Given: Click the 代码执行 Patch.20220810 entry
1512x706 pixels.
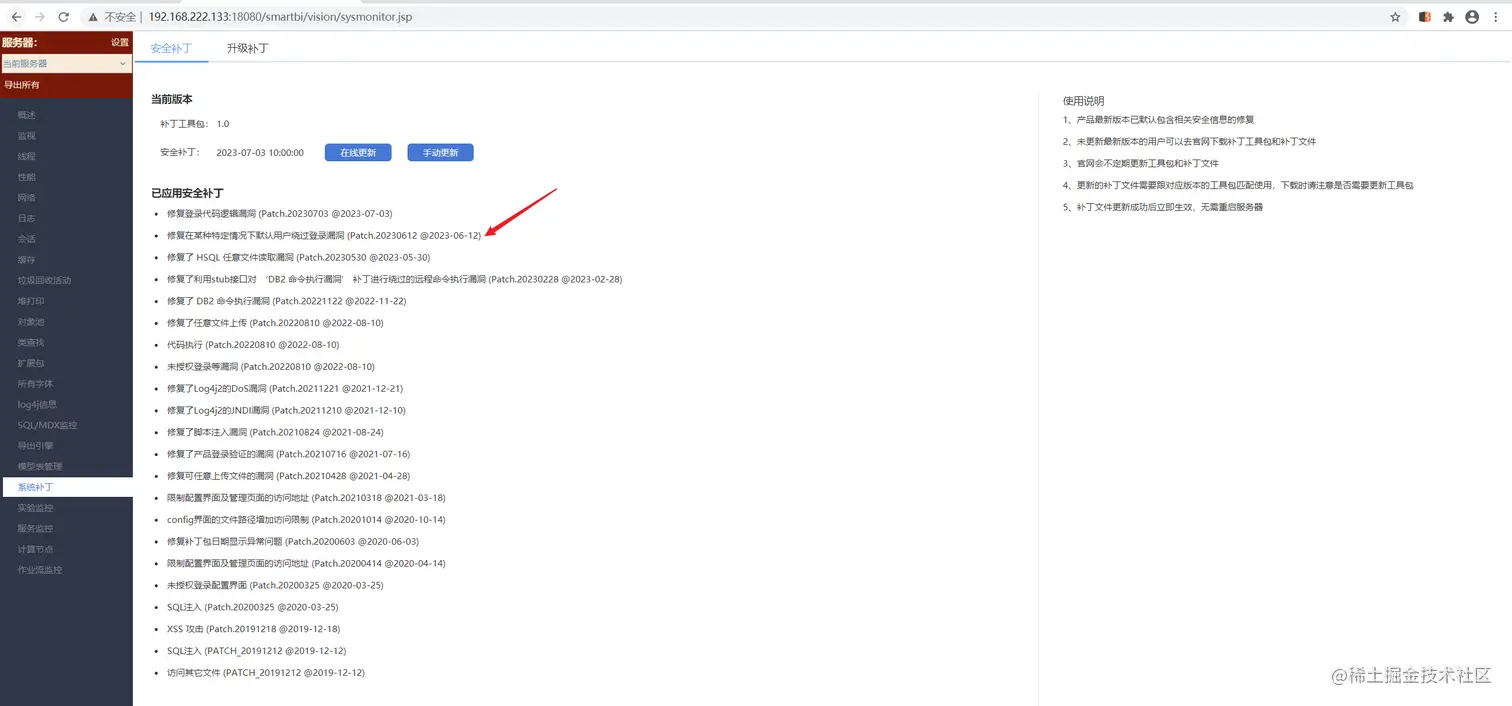Looking at the screenshot, I should [253, 345].
